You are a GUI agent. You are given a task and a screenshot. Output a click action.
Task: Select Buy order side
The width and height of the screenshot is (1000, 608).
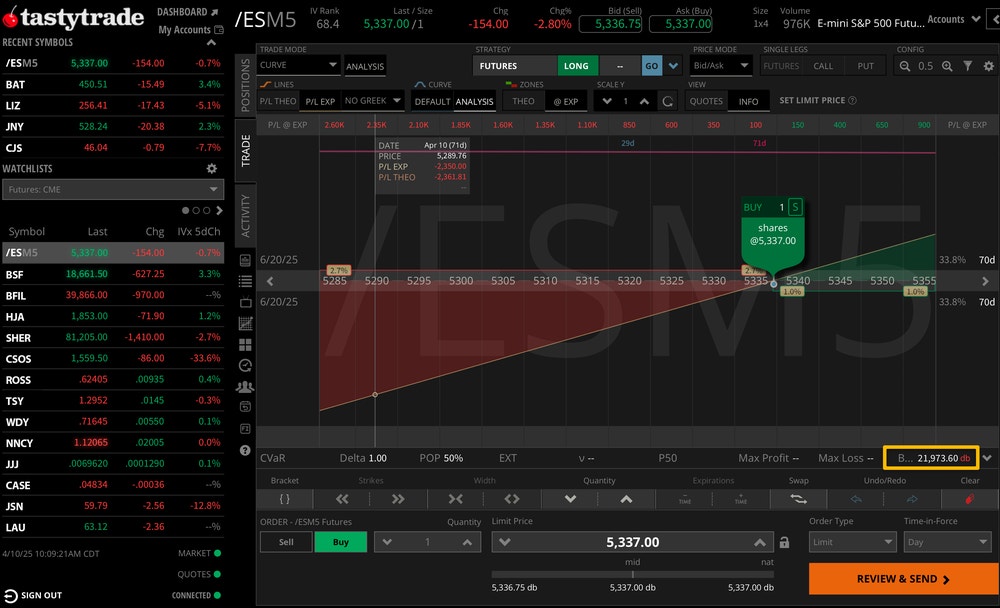(341, 542)
